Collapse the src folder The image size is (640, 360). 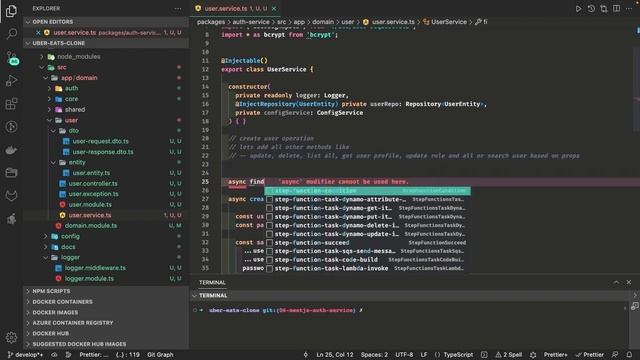point(42,67)
